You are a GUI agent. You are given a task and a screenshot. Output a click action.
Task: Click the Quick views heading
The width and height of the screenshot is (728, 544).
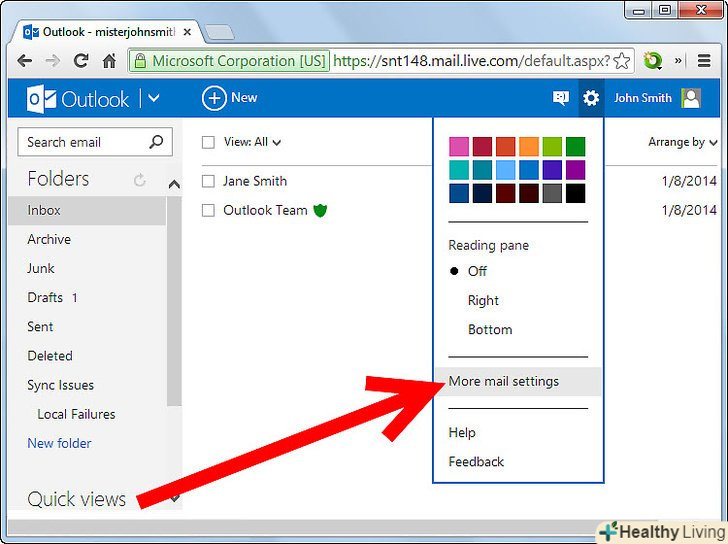coord(77,499)
